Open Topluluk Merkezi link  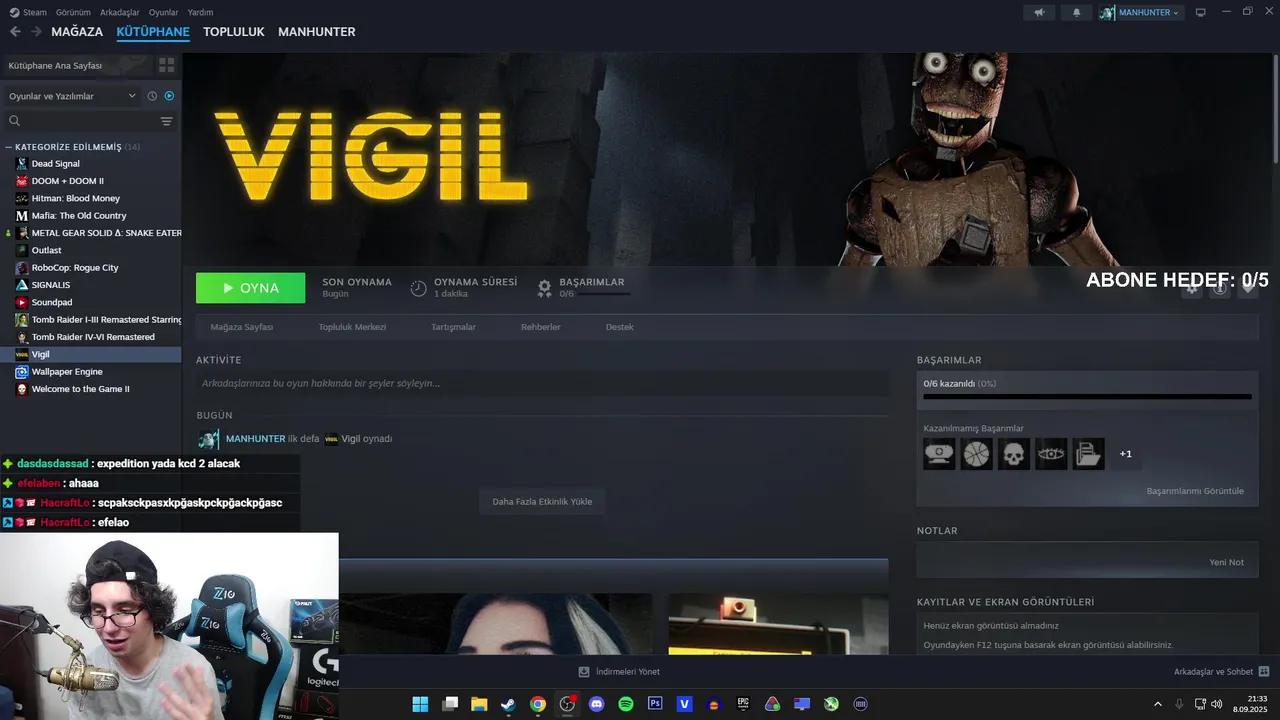click(x=352, y=327)
